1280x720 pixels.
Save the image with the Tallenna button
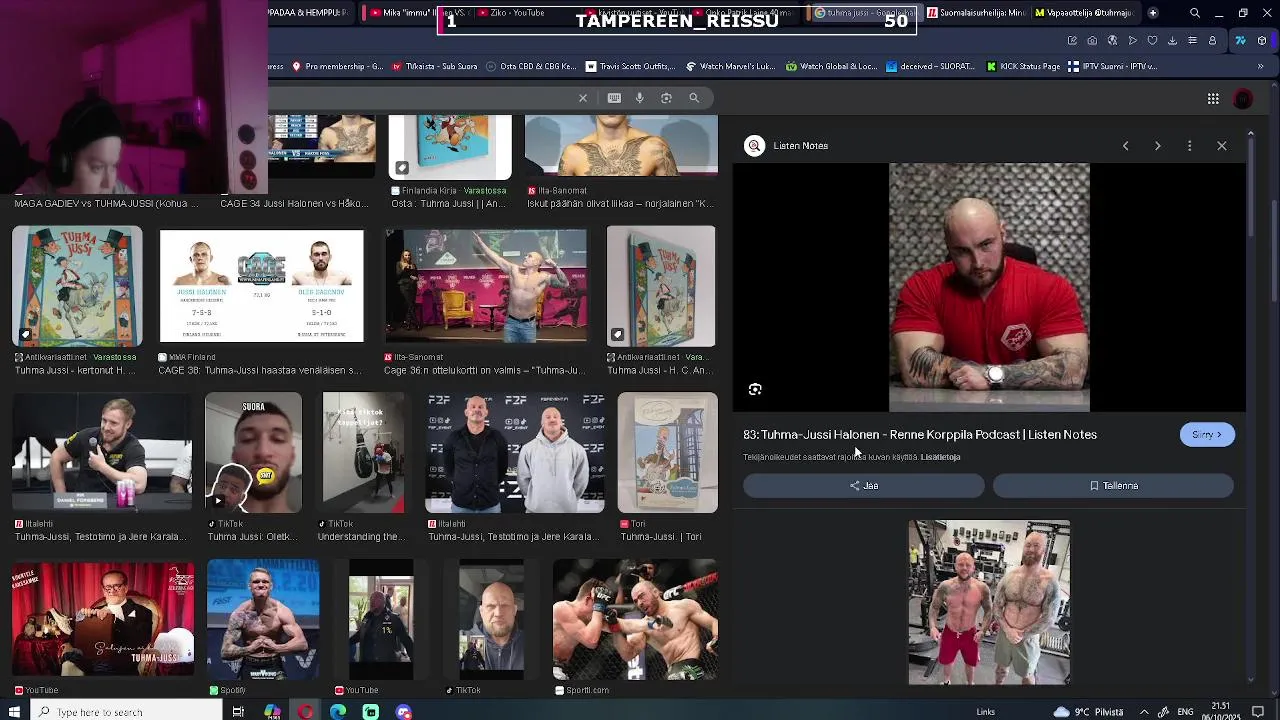(x=1113, y=486)
